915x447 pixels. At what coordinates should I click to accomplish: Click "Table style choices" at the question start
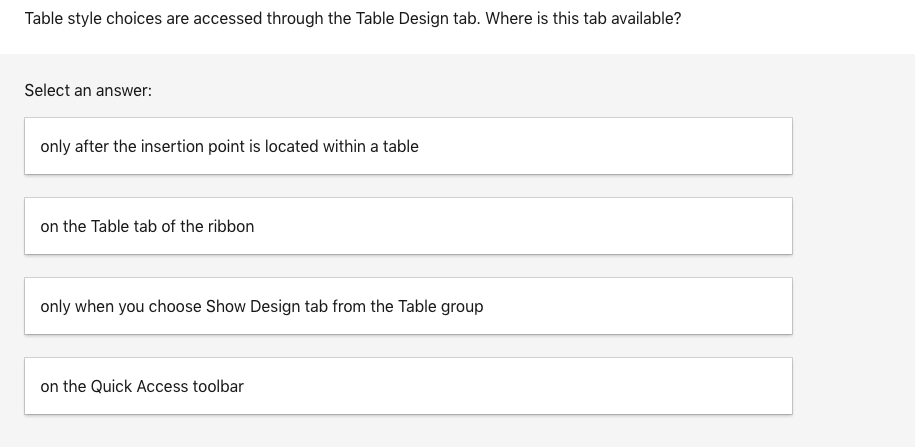92,19
